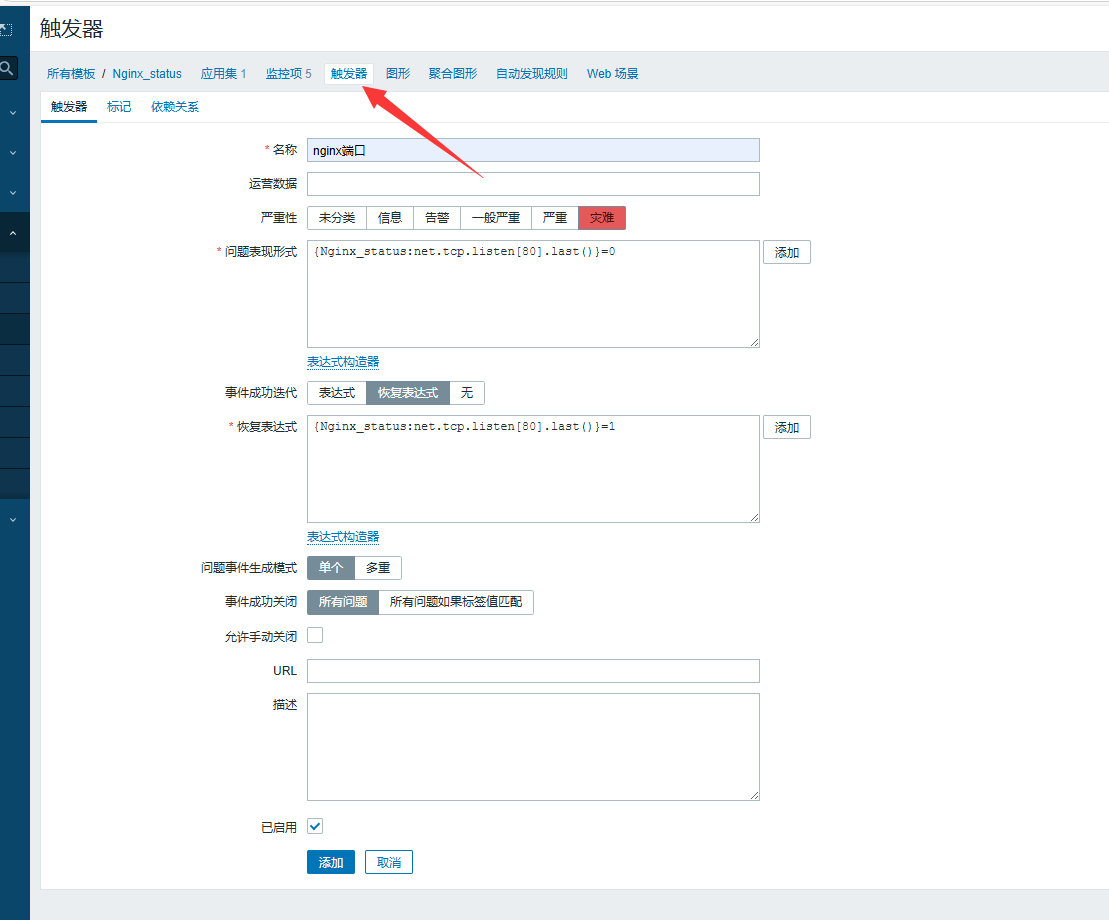Switch to the 标记 sub-tab

pyautogui.click(x=119, y=107)
